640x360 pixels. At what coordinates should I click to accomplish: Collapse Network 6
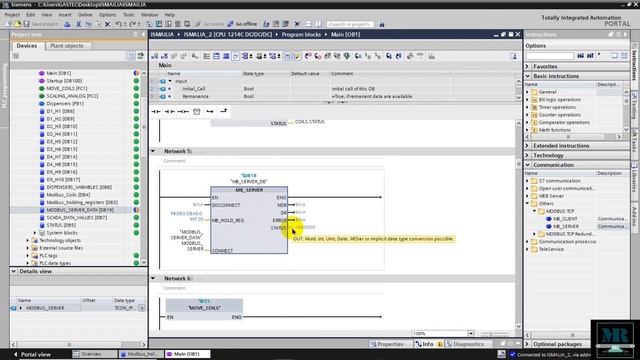[x=153, y=278]
